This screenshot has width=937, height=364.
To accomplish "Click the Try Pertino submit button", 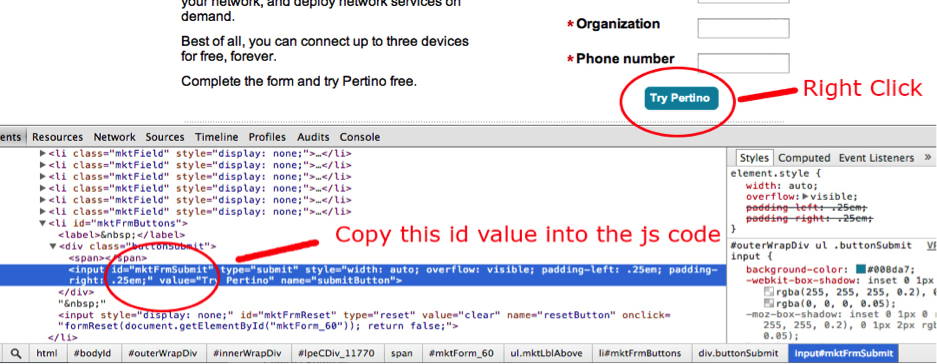I will click(680, 98).
